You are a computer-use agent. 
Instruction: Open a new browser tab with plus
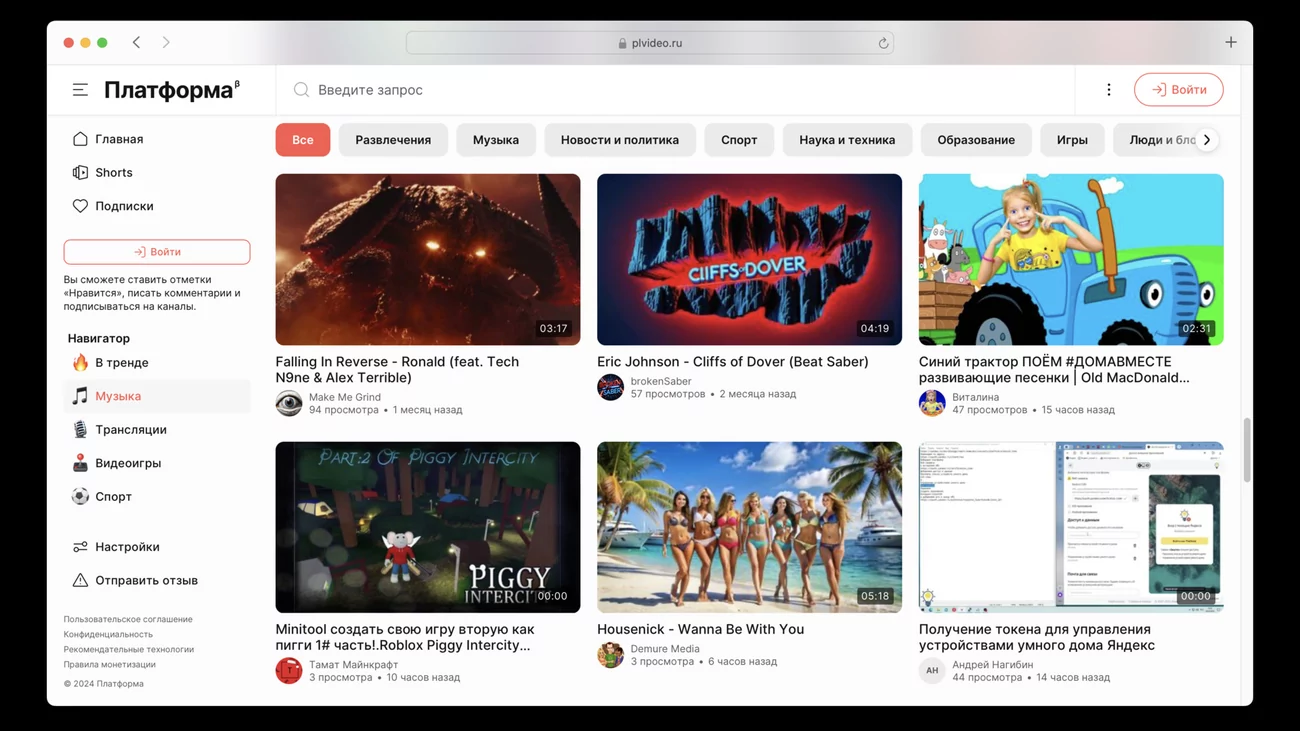(1230, 43)
